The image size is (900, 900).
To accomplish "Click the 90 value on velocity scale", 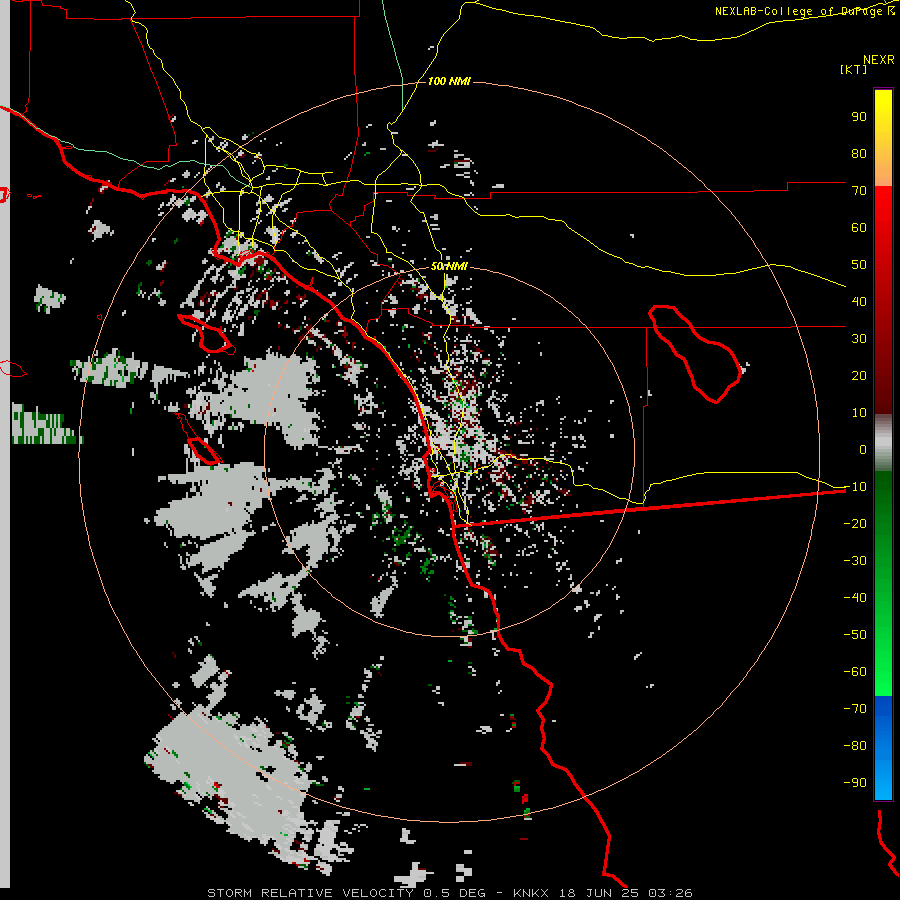I will click(x=859, y=117).
